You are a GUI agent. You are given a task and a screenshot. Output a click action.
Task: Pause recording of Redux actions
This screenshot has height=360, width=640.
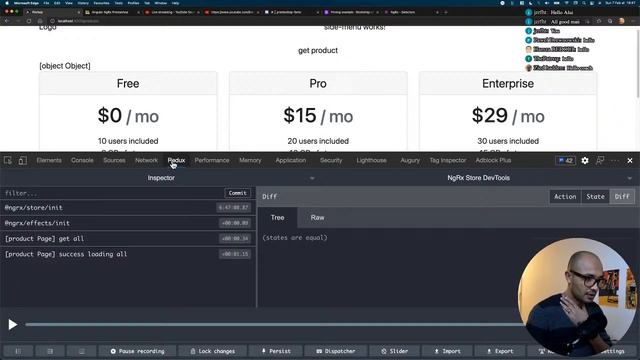tap(137, 351)
